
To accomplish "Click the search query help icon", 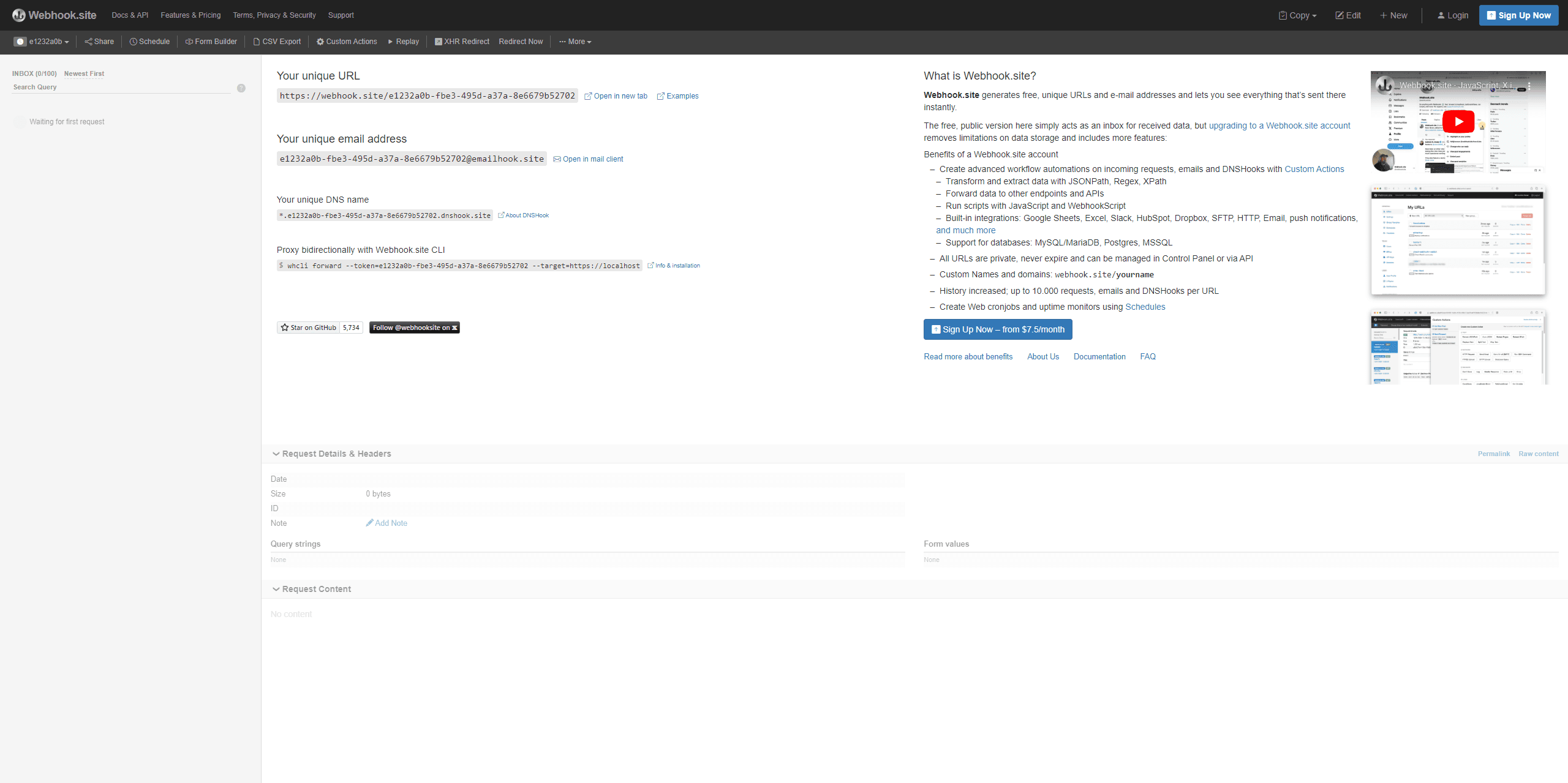I will 241,88.
